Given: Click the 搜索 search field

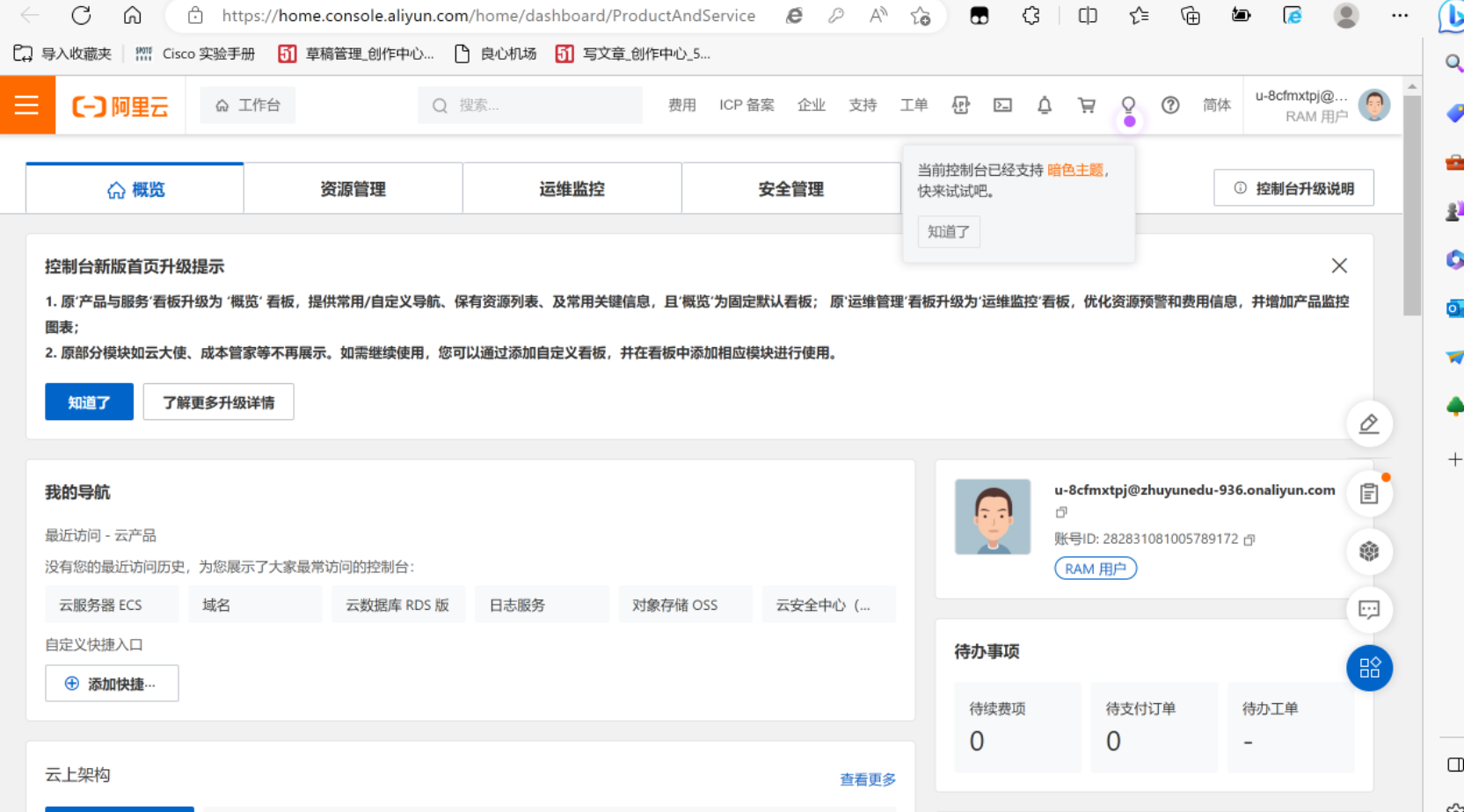Looking at the screenshot, I should 530,105.
